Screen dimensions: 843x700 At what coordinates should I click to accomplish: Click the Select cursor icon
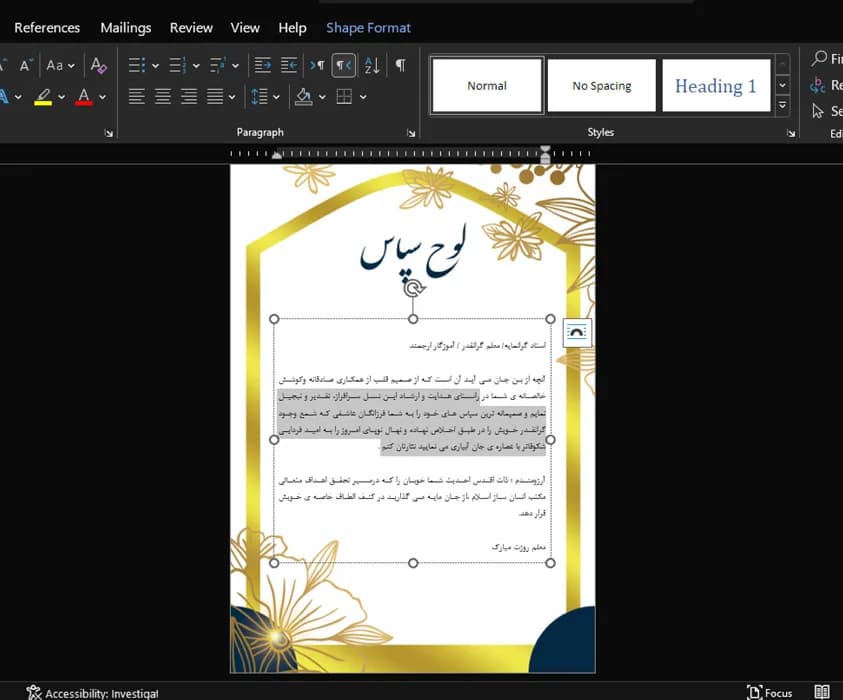(818, 111)
